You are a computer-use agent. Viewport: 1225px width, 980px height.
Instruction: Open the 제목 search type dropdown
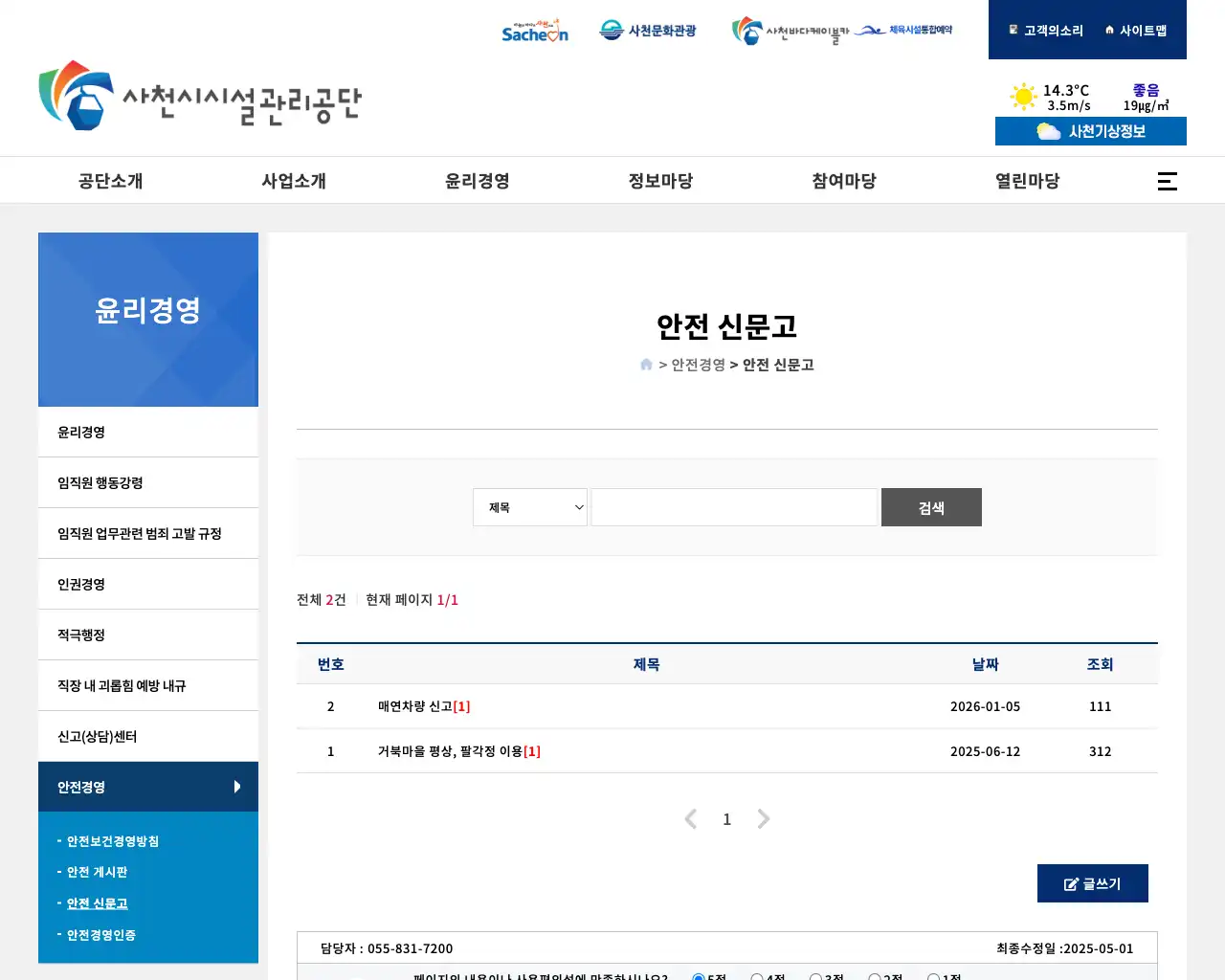530,507
